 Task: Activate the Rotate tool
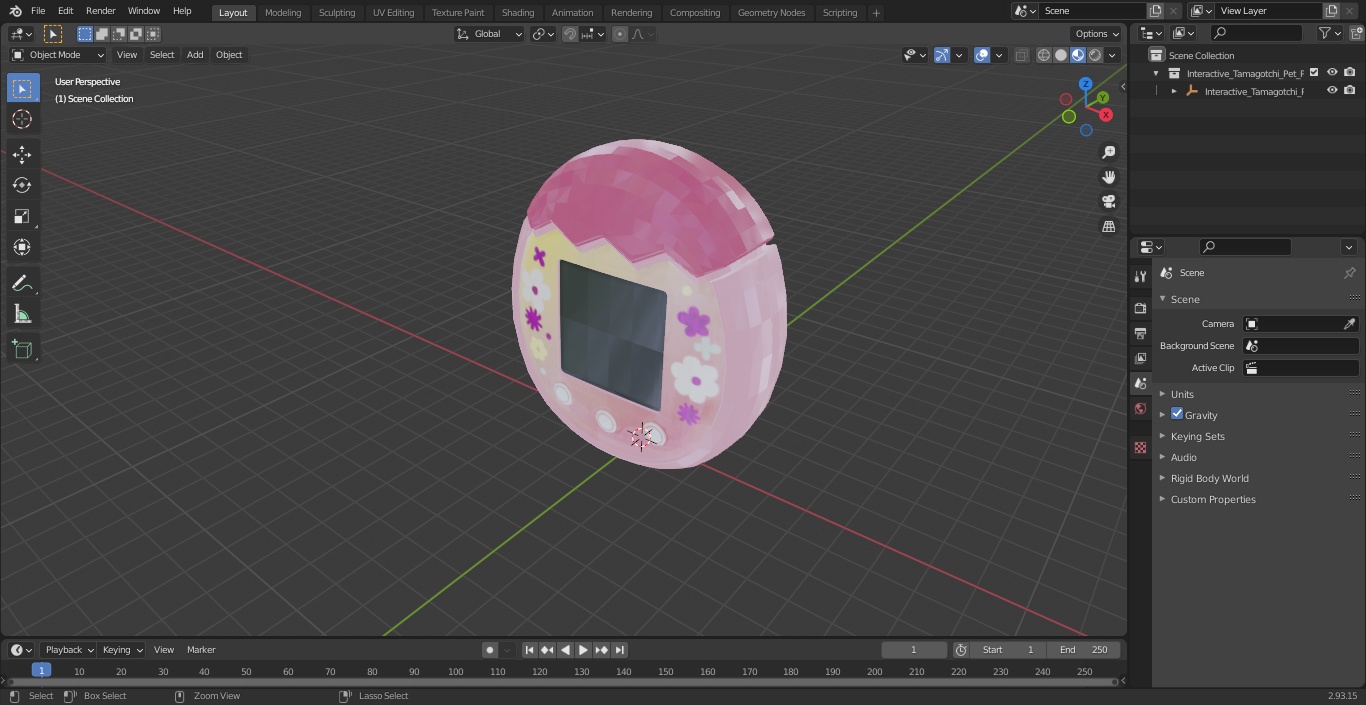[x=22, y=185]
